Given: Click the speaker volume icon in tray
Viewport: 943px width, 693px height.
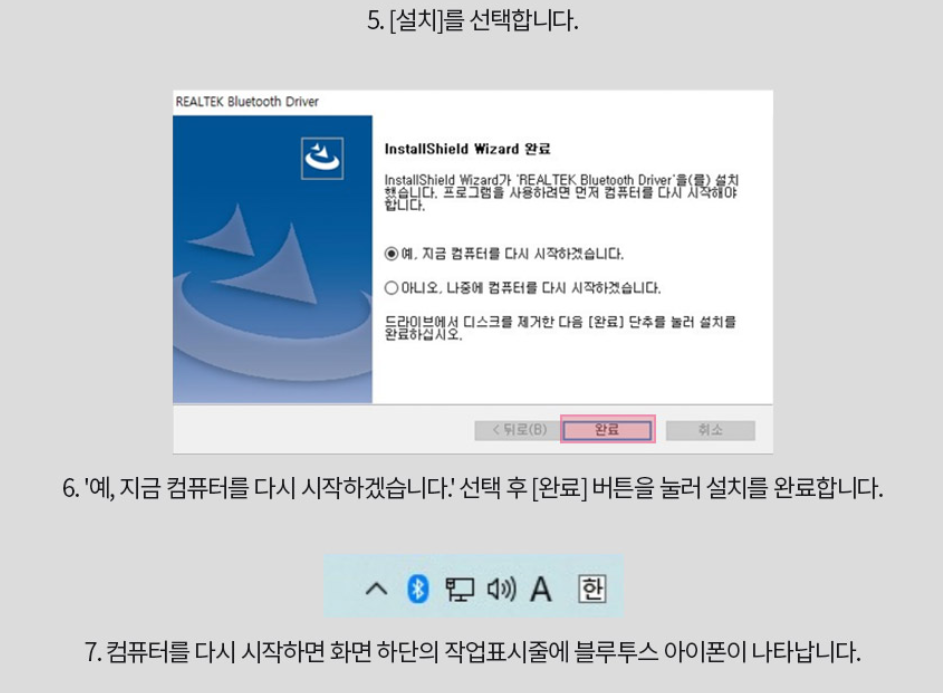Looking at the screenshot, I should click(x=502, y=589).
